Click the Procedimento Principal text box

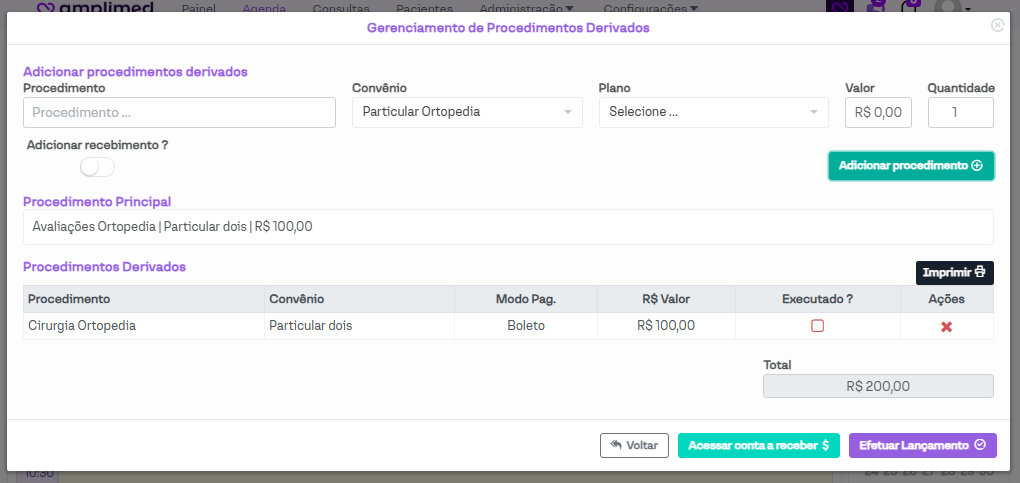tap(508, 227)
